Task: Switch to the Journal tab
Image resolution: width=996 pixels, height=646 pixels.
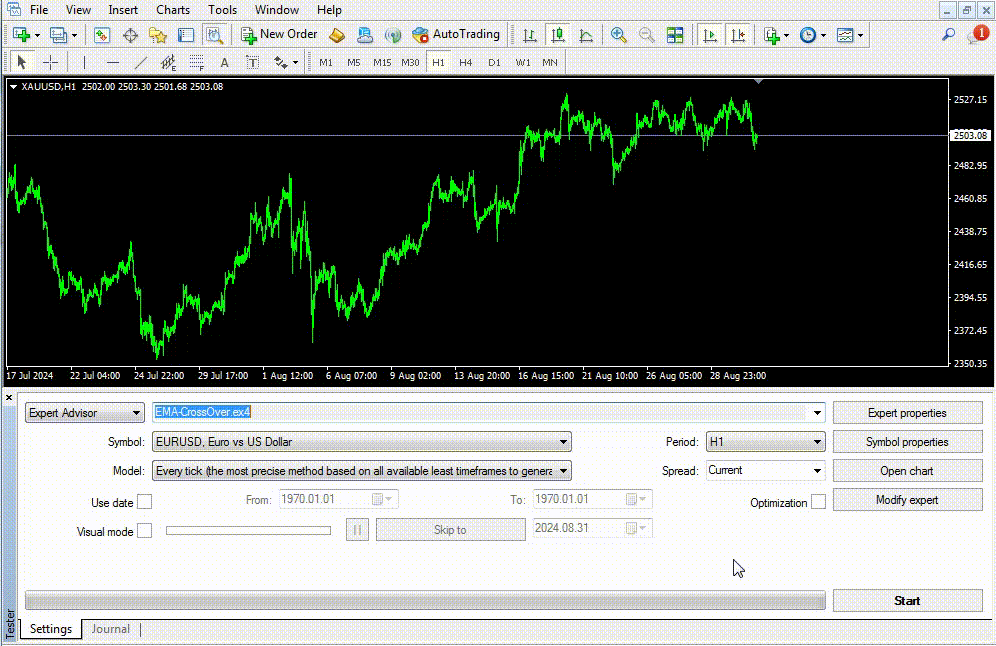Action: [x=111, y=629]
